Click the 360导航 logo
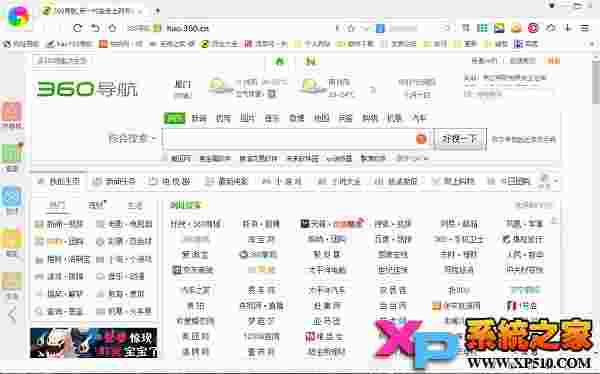 click(x=87, y=89)
